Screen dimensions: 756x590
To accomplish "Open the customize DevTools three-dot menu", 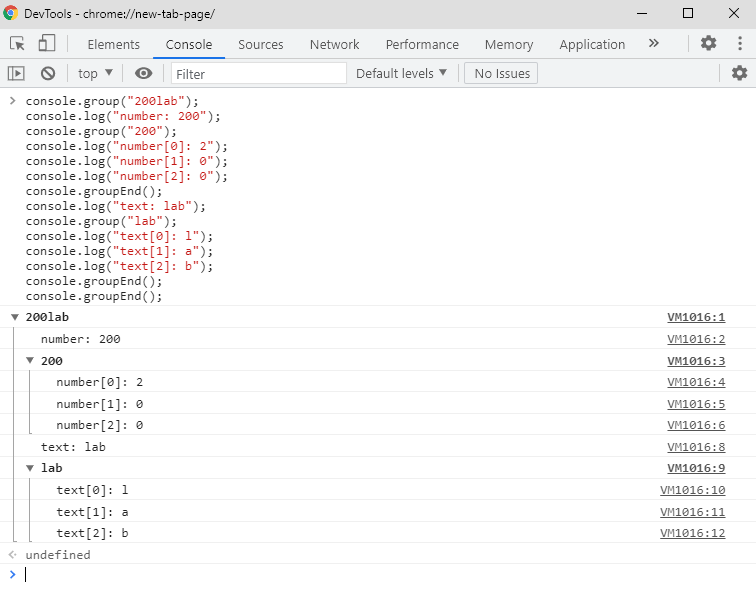I will click(x=739, y=44).
